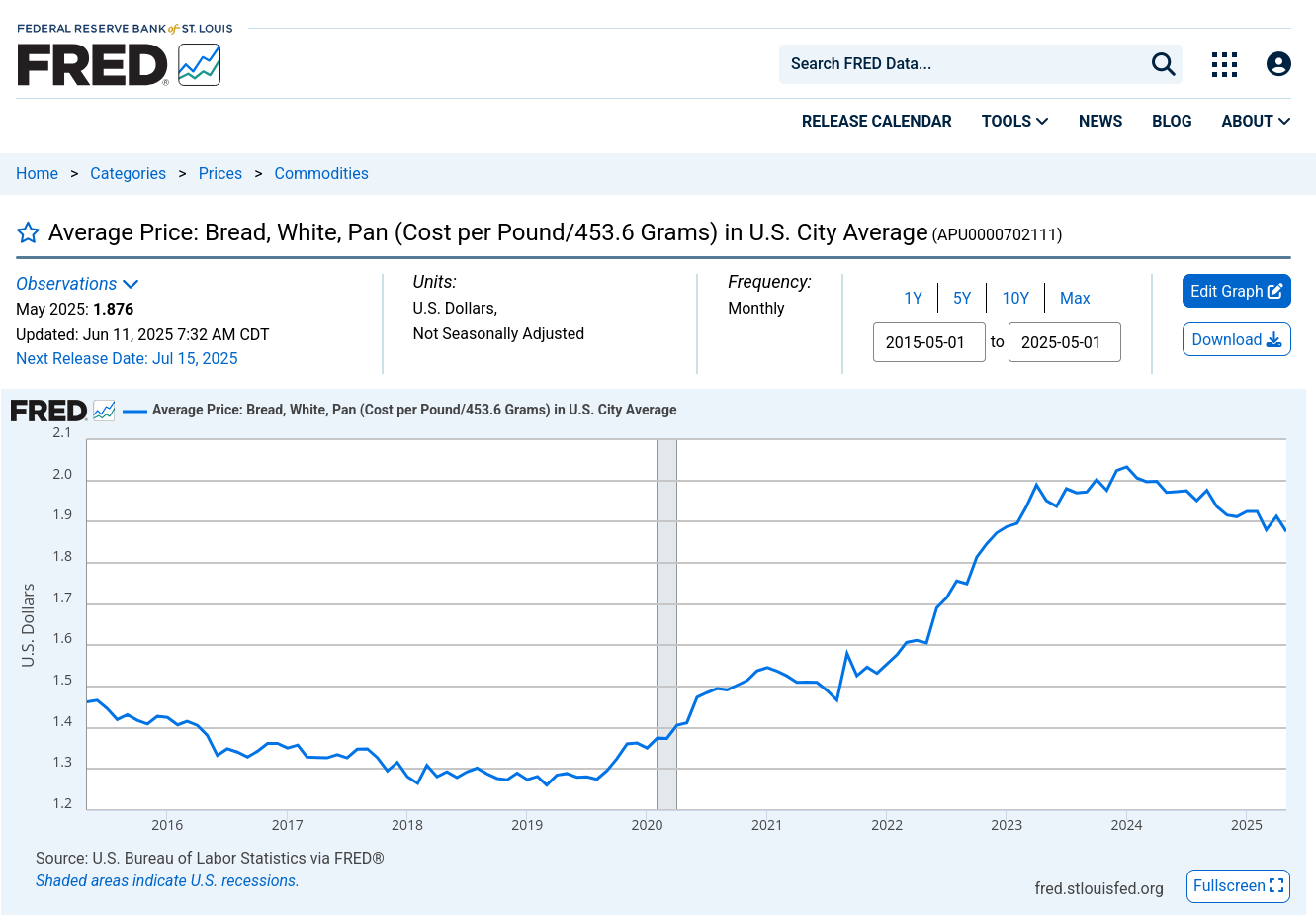Click the blue series legend label
The image size is (1316, 919).
pyautogui.click(x=414, y=410)
